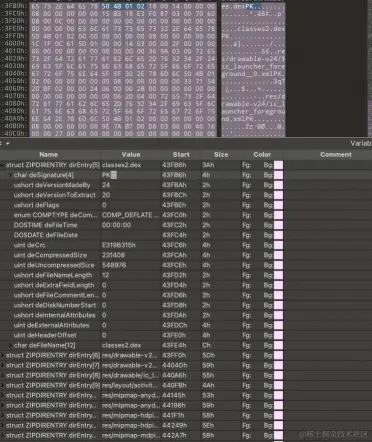Collapse the struct ZIPDIRENTRY dirEntry[5] row
The height and width of the screenshot is (442, 372).
(x=2, y=165)
